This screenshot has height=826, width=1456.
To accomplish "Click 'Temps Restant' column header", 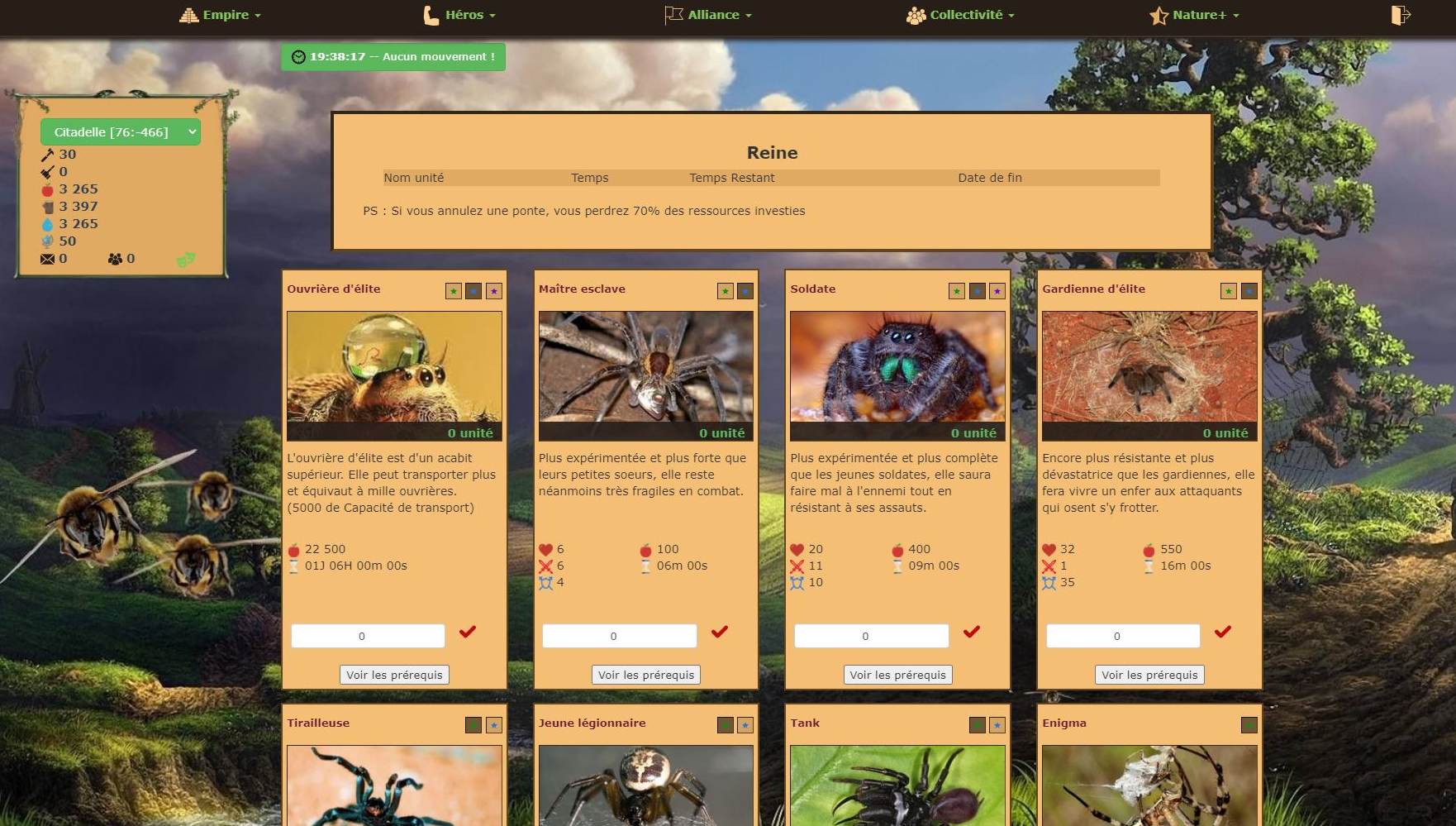I will coord(732,178).
